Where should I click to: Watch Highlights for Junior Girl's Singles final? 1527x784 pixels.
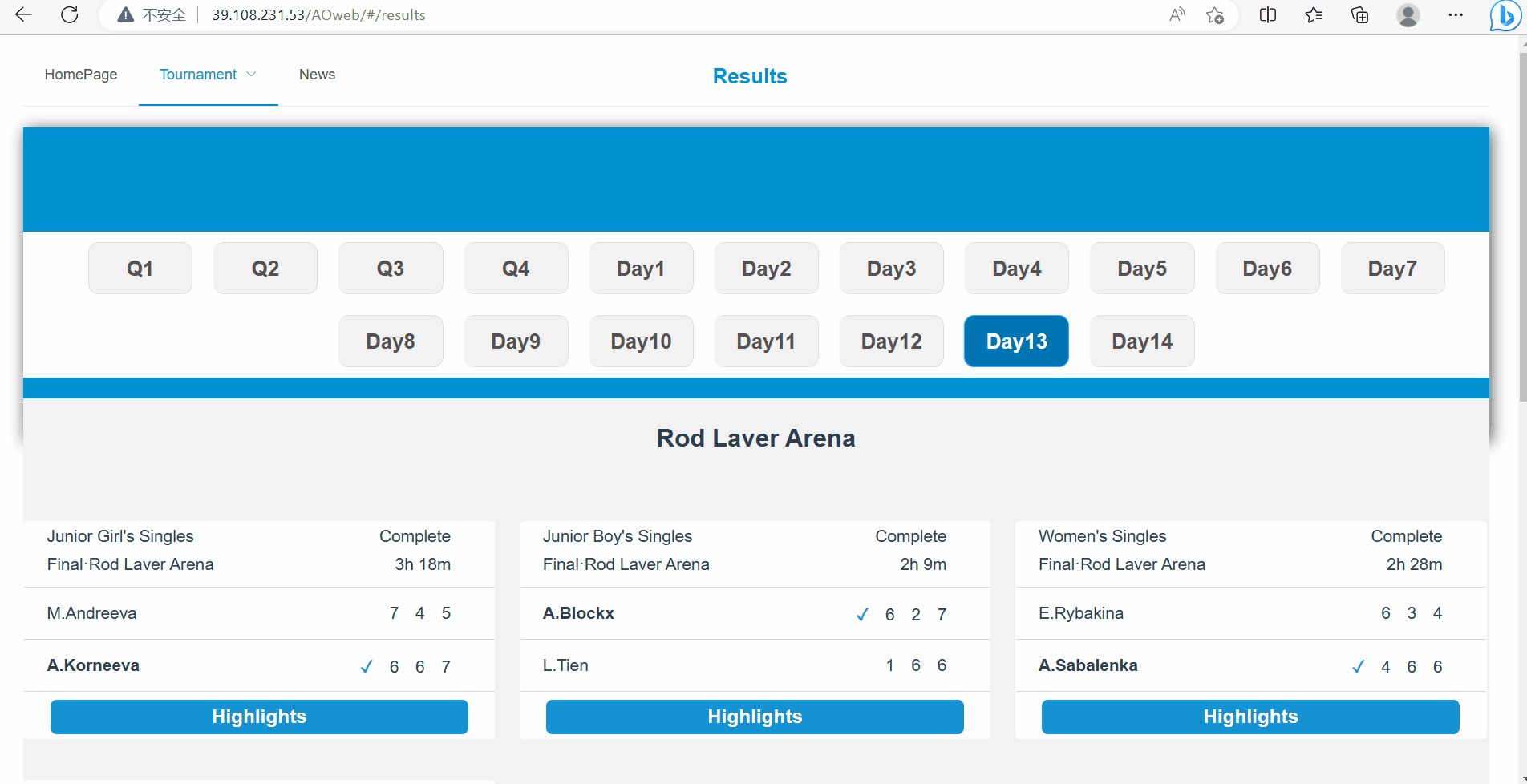(259, 717)
